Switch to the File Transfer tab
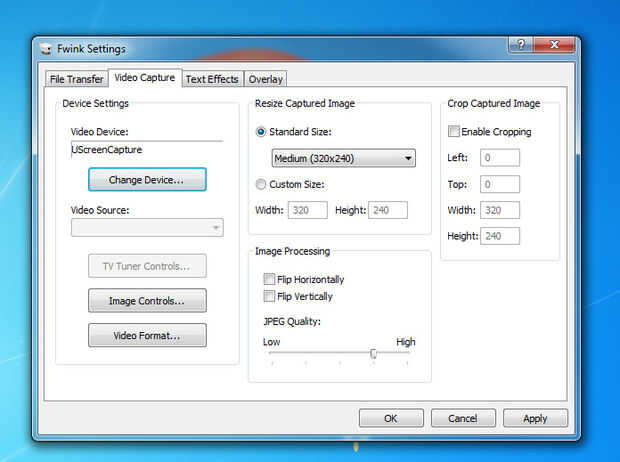The image size is (620, 462). tap(76, 79)
